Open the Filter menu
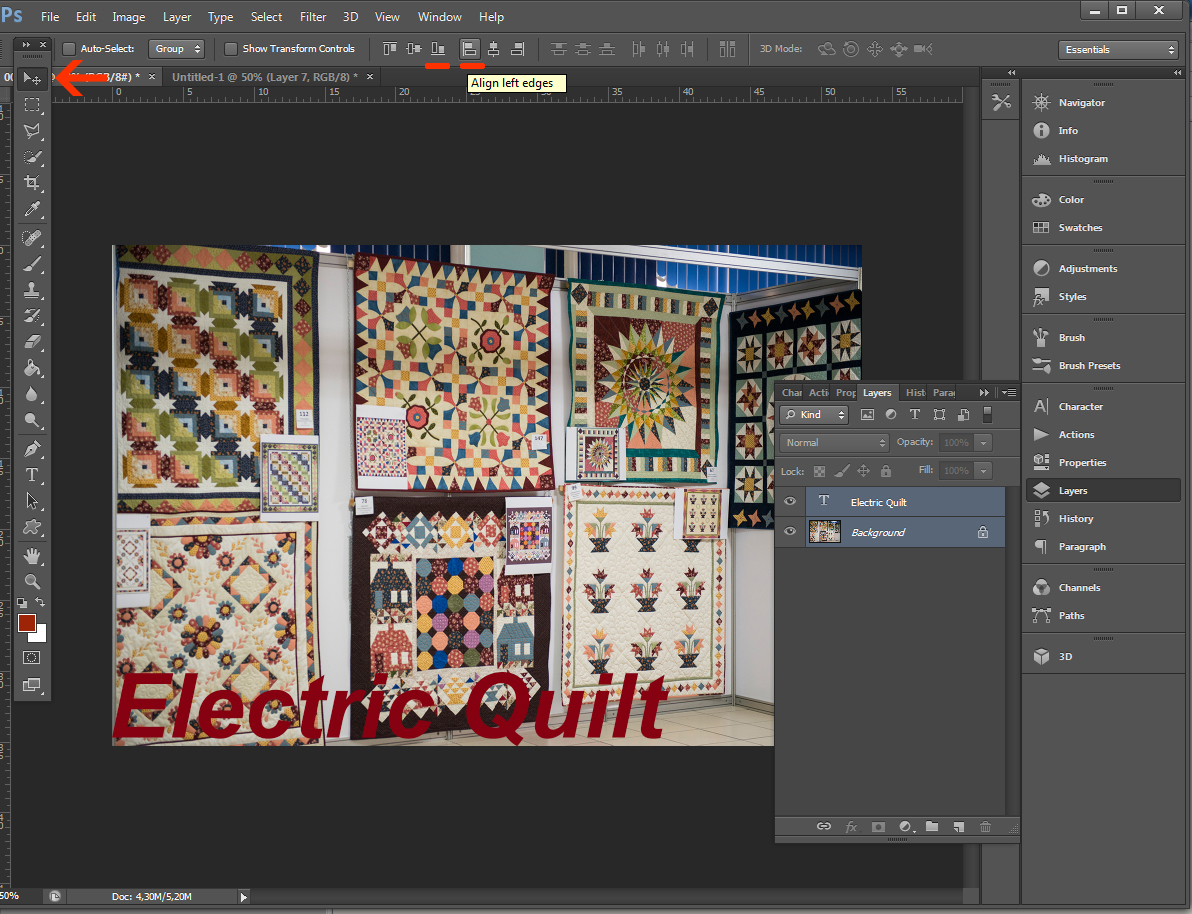Screen dimensions: 1192x914 (x=312, y=17)
